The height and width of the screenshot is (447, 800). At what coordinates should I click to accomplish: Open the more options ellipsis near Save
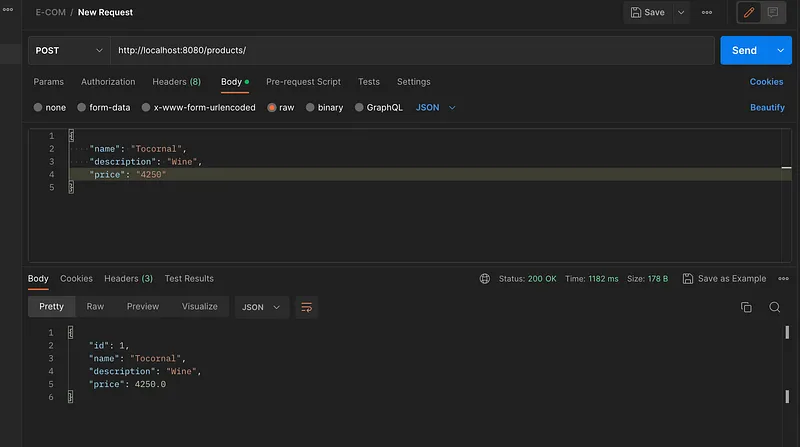coord(707,12)
